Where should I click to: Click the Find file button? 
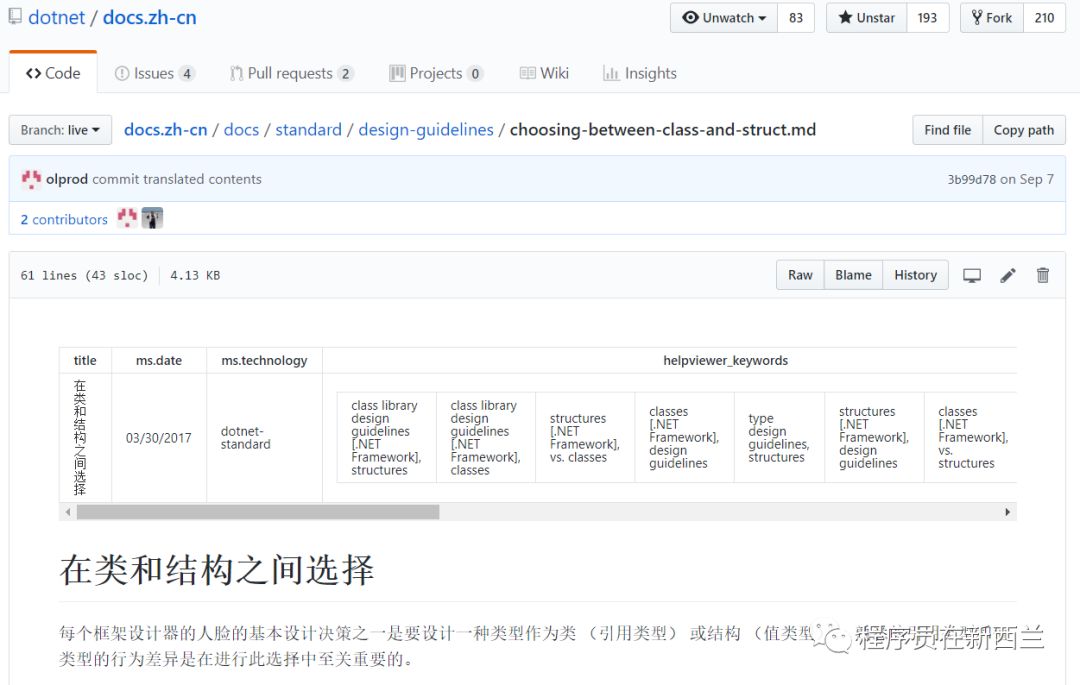[x=948, y=130]
